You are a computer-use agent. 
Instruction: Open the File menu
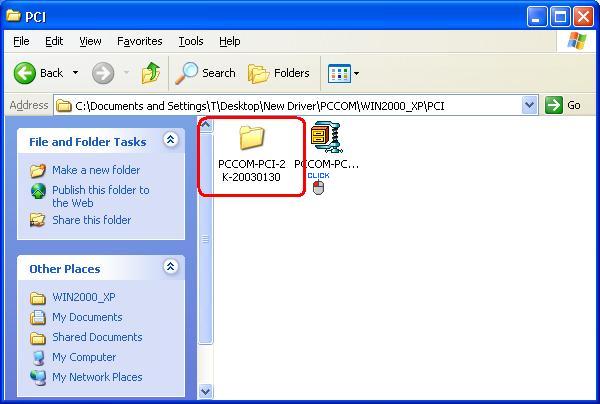pos(21,41)
